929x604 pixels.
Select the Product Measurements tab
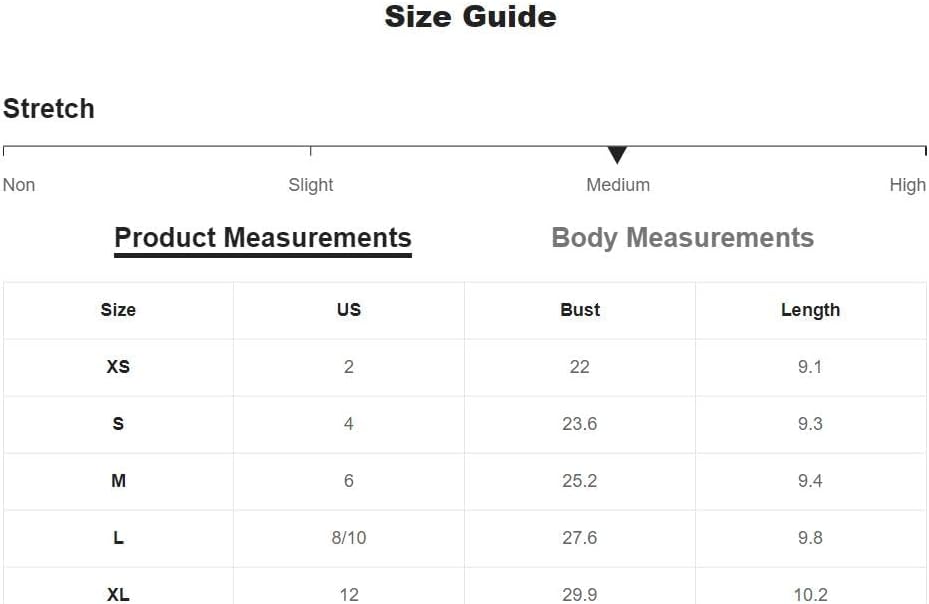263,238
